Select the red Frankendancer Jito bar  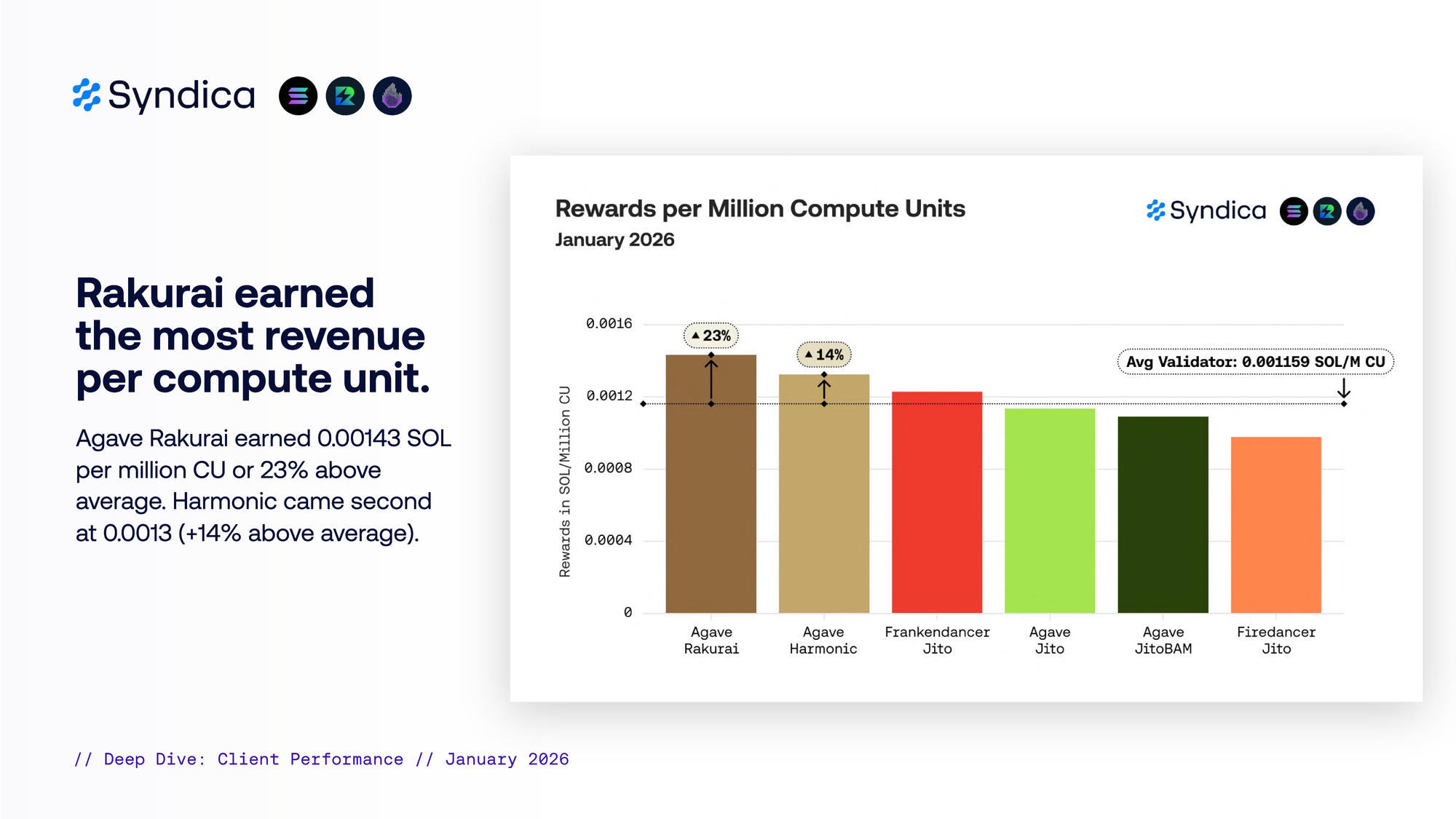pyautogui.click(x=937, y=510)
